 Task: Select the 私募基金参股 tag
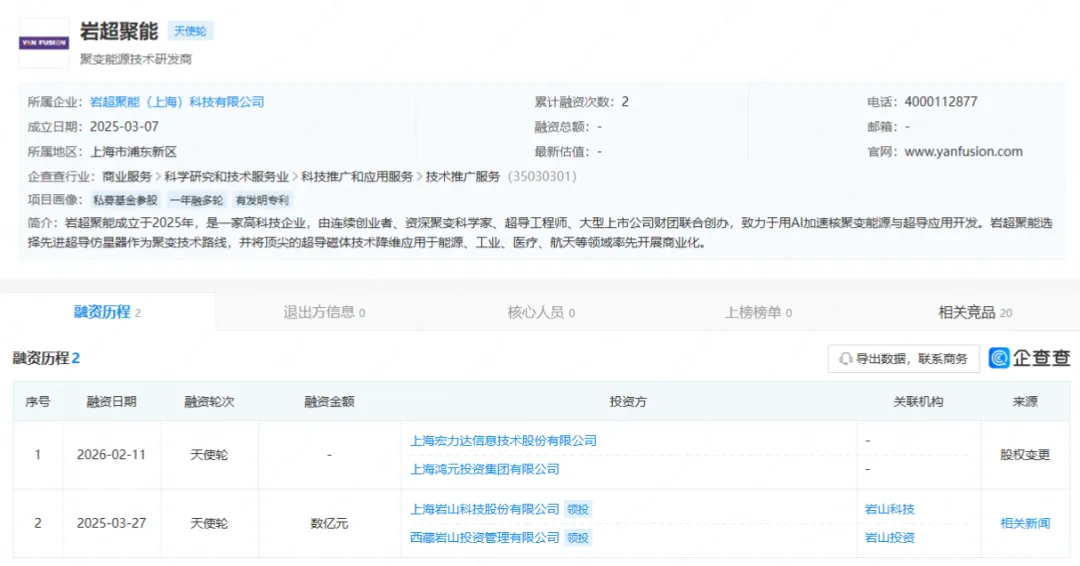coord(125,200)
